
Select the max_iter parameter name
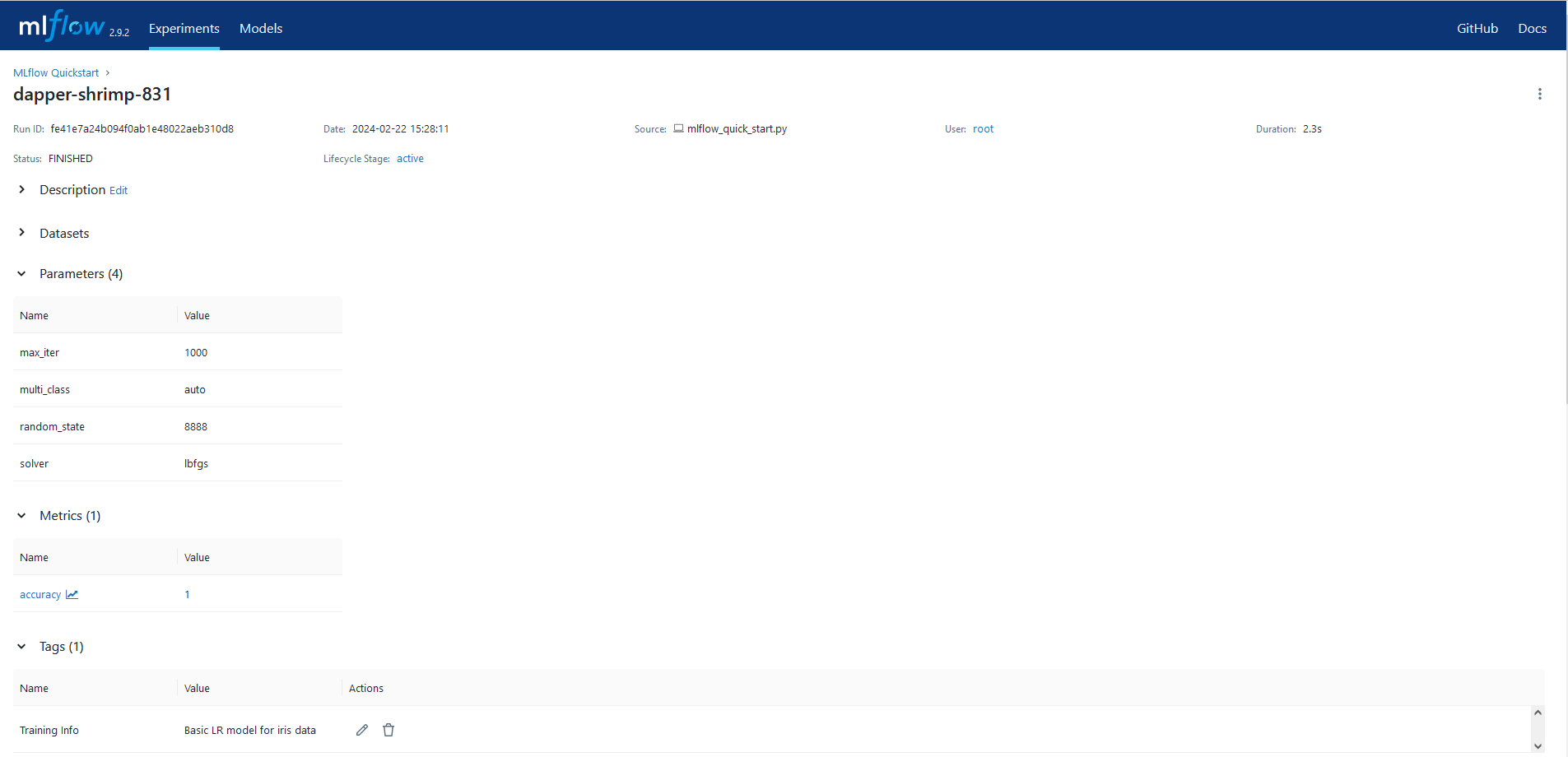pyautogui.click(x=40, y=352)
